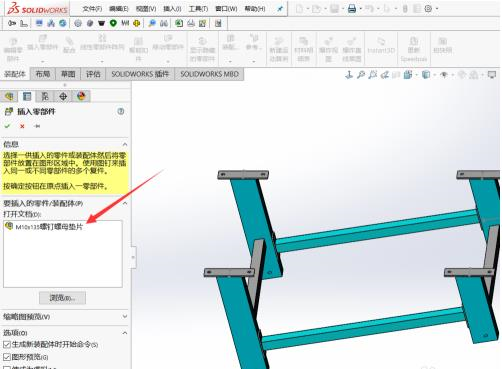Click the blue magnifier search toolbar icon
This screenshot has width=502, height=369.
tap(152, 23)
